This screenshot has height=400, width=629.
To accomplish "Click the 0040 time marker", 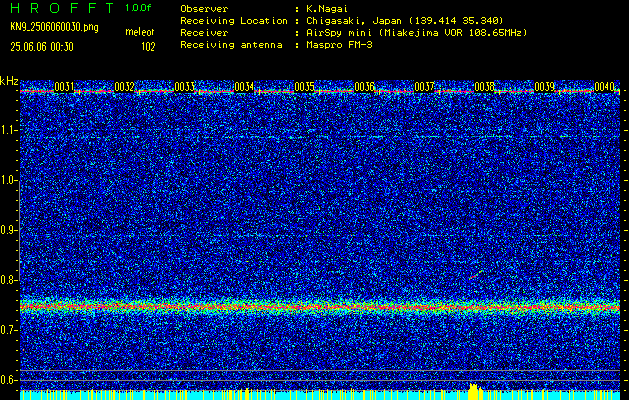I will coord(605,87).
